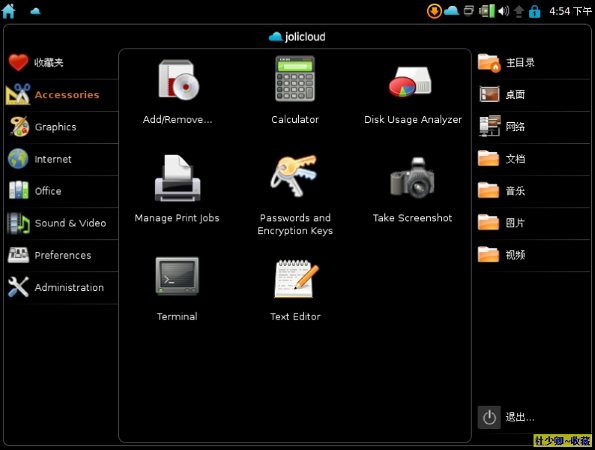The width and height of the screenshot is (595, 450).
Task: Click the 4:54 clock display
Action: pyautogui.click(x=570, y=11)
